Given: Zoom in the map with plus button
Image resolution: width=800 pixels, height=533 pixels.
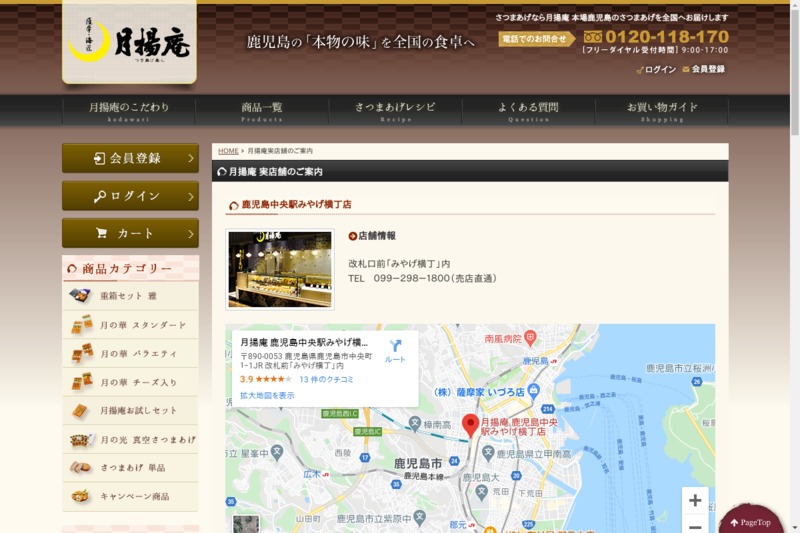Looking at the screenshot, I should tap(695, 500).
